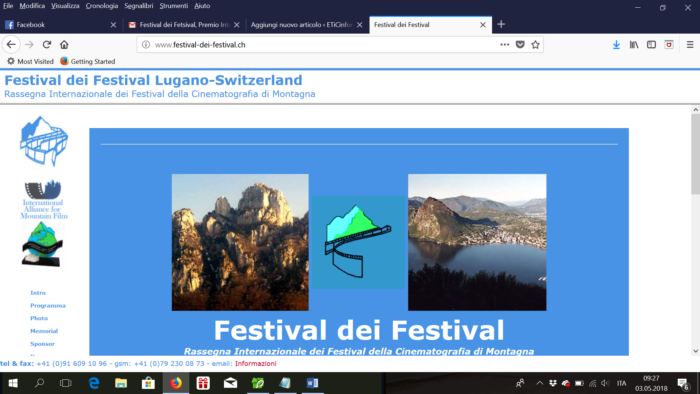Image resolution: width=700 pixels, height=394 pixels.
Task: Open the Photo page link
Action: click(x=39, y=318)
